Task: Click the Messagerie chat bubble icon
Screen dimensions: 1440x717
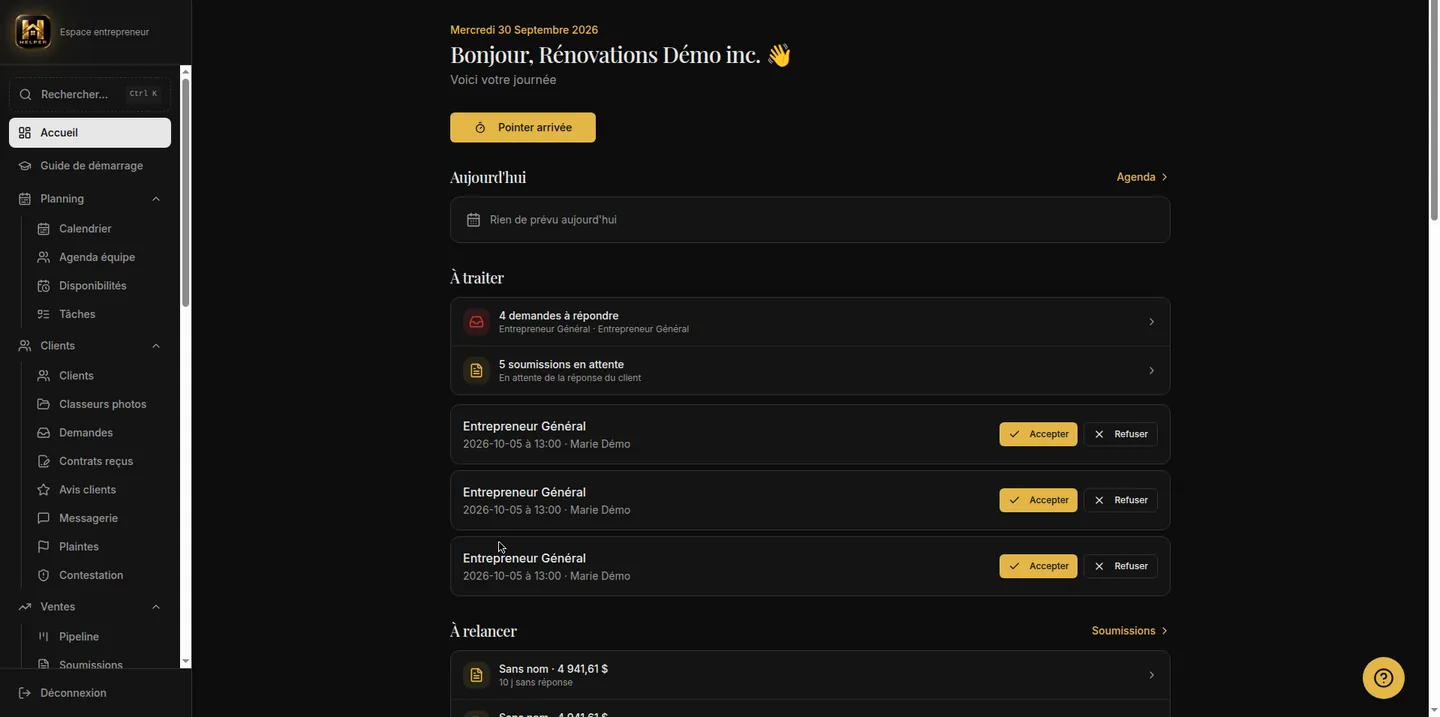Action: click(43, 518)
